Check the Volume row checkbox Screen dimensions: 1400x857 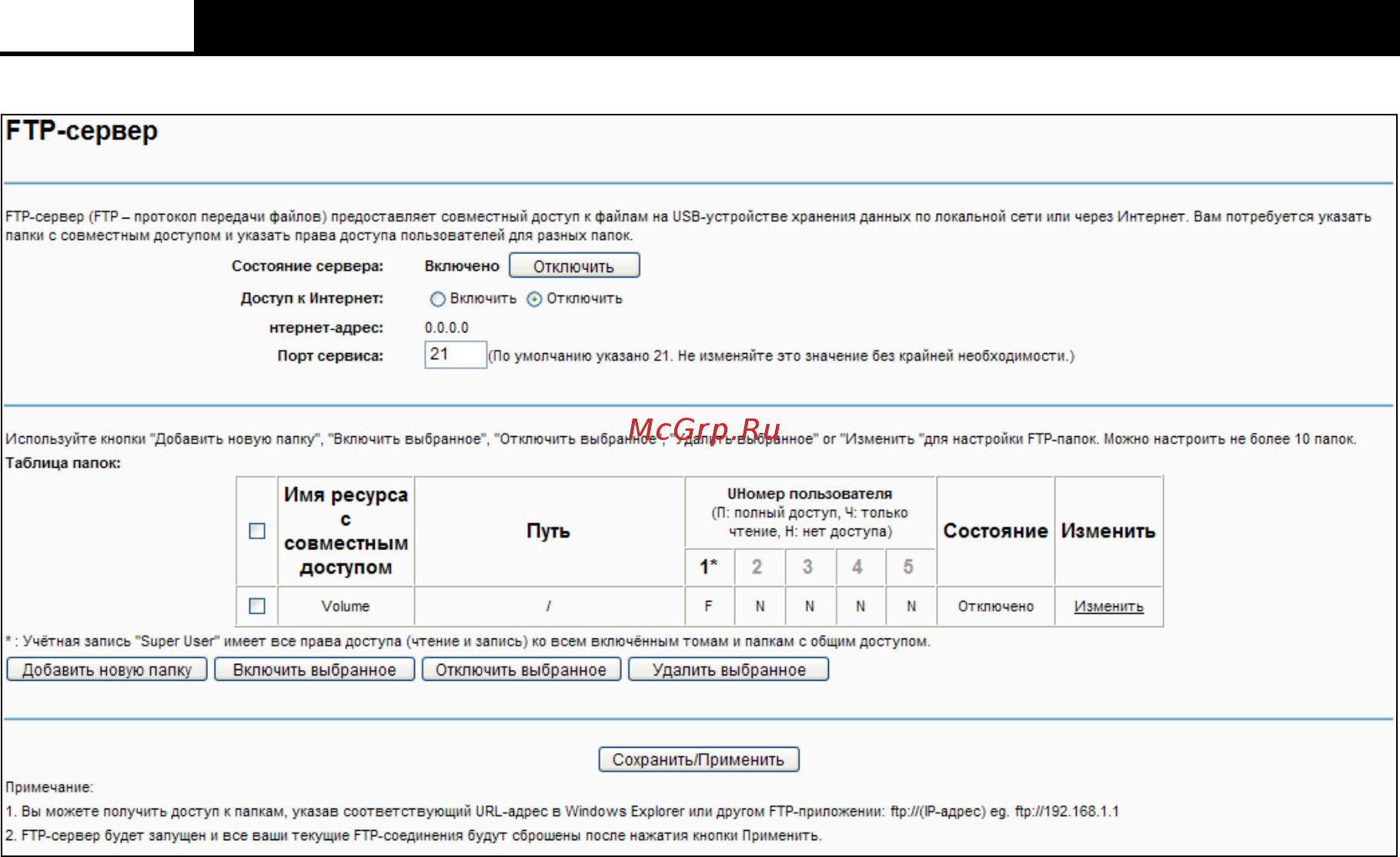257,606
